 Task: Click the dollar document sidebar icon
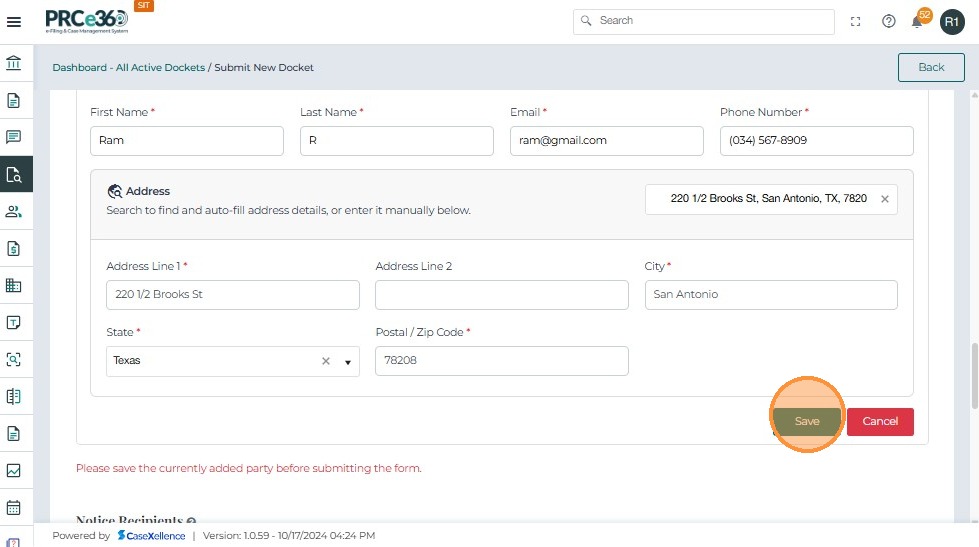click(x=14, y=248)
